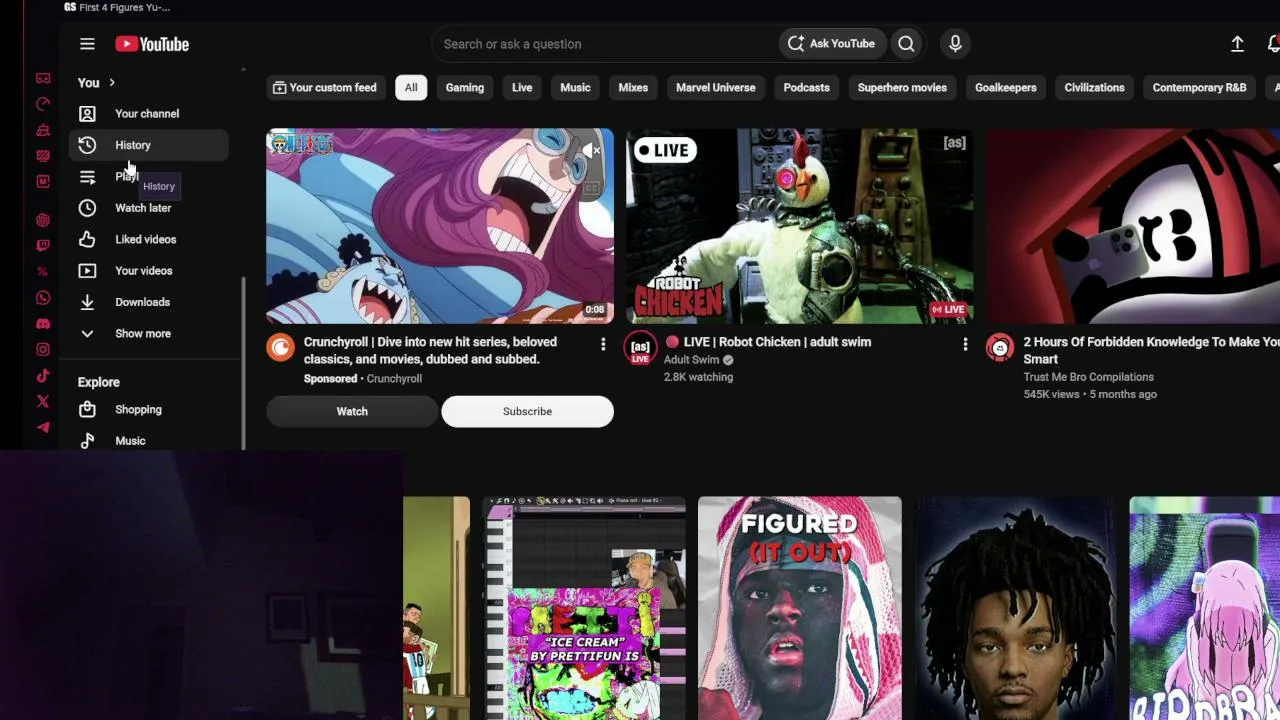
Task: Subscribe to Crunchyroll
Action: (x=527, y=411)
